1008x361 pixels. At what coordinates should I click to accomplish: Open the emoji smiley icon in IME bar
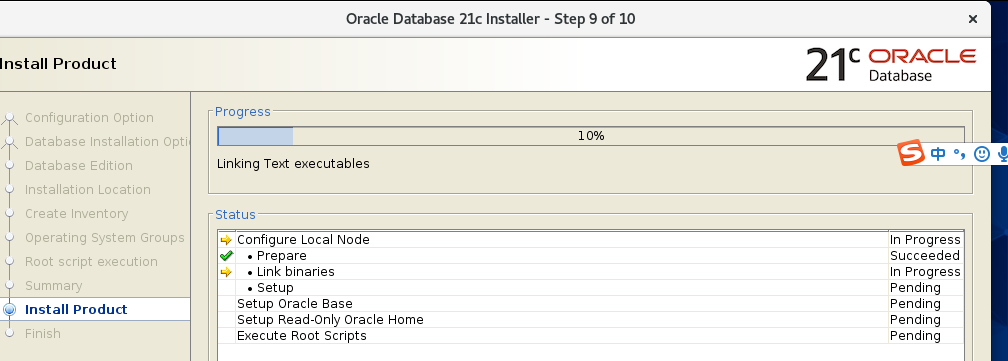(982, 154)
